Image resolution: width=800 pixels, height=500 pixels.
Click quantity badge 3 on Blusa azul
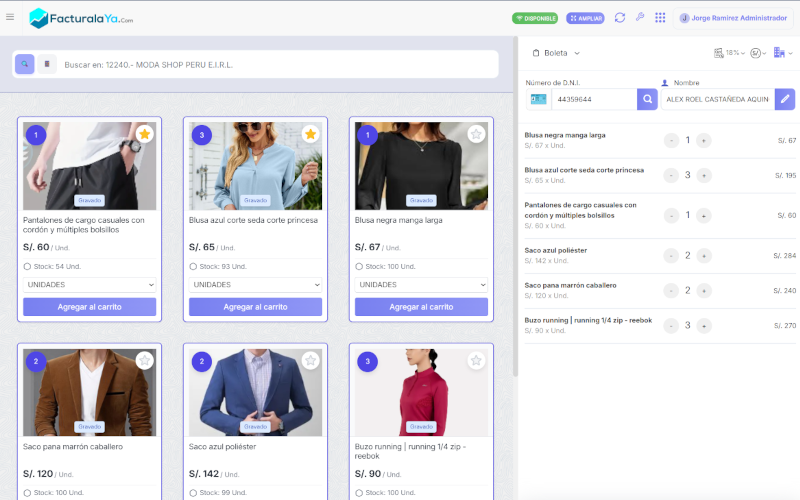tap(202, 135)
